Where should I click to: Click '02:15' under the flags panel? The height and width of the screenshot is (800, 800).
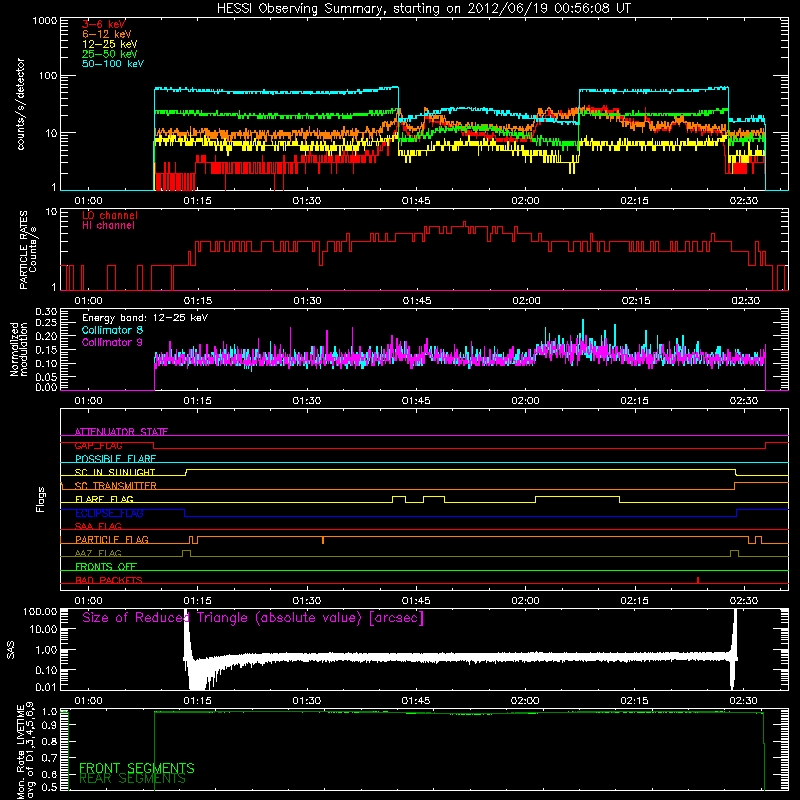pos(635,601)
